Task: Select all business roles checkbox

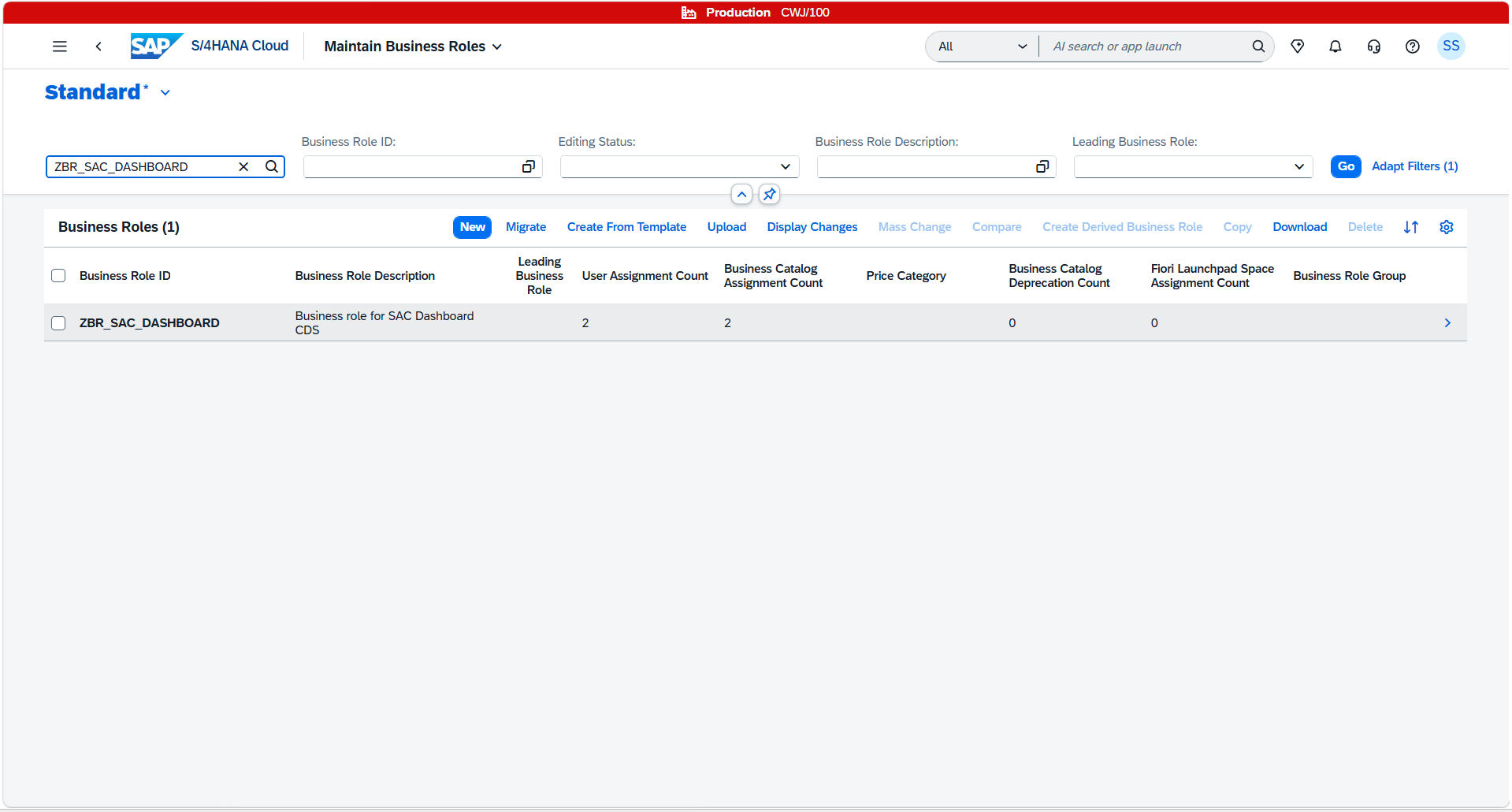Action: pos(58,276)
